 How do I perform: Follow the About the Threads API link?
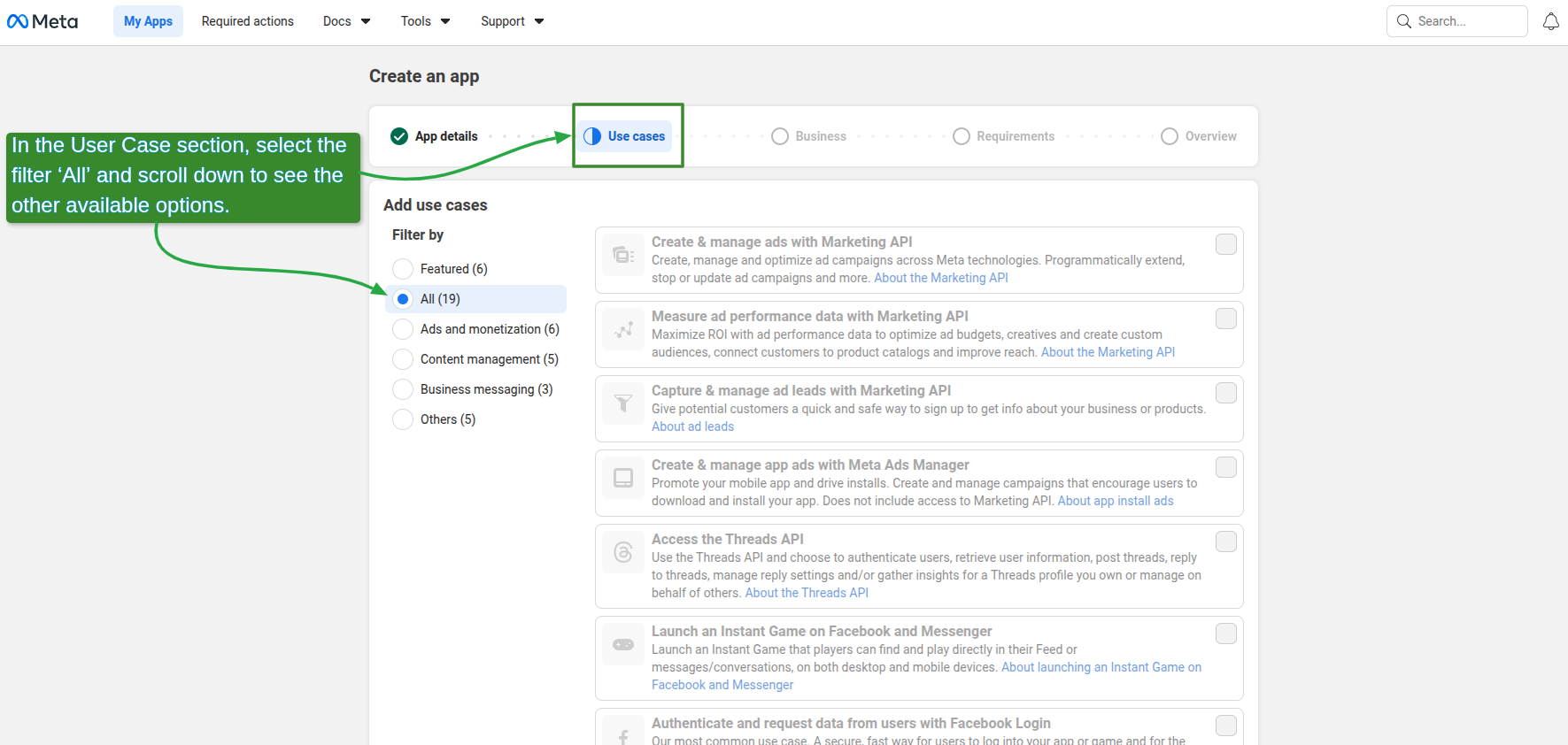pos(806,593)
